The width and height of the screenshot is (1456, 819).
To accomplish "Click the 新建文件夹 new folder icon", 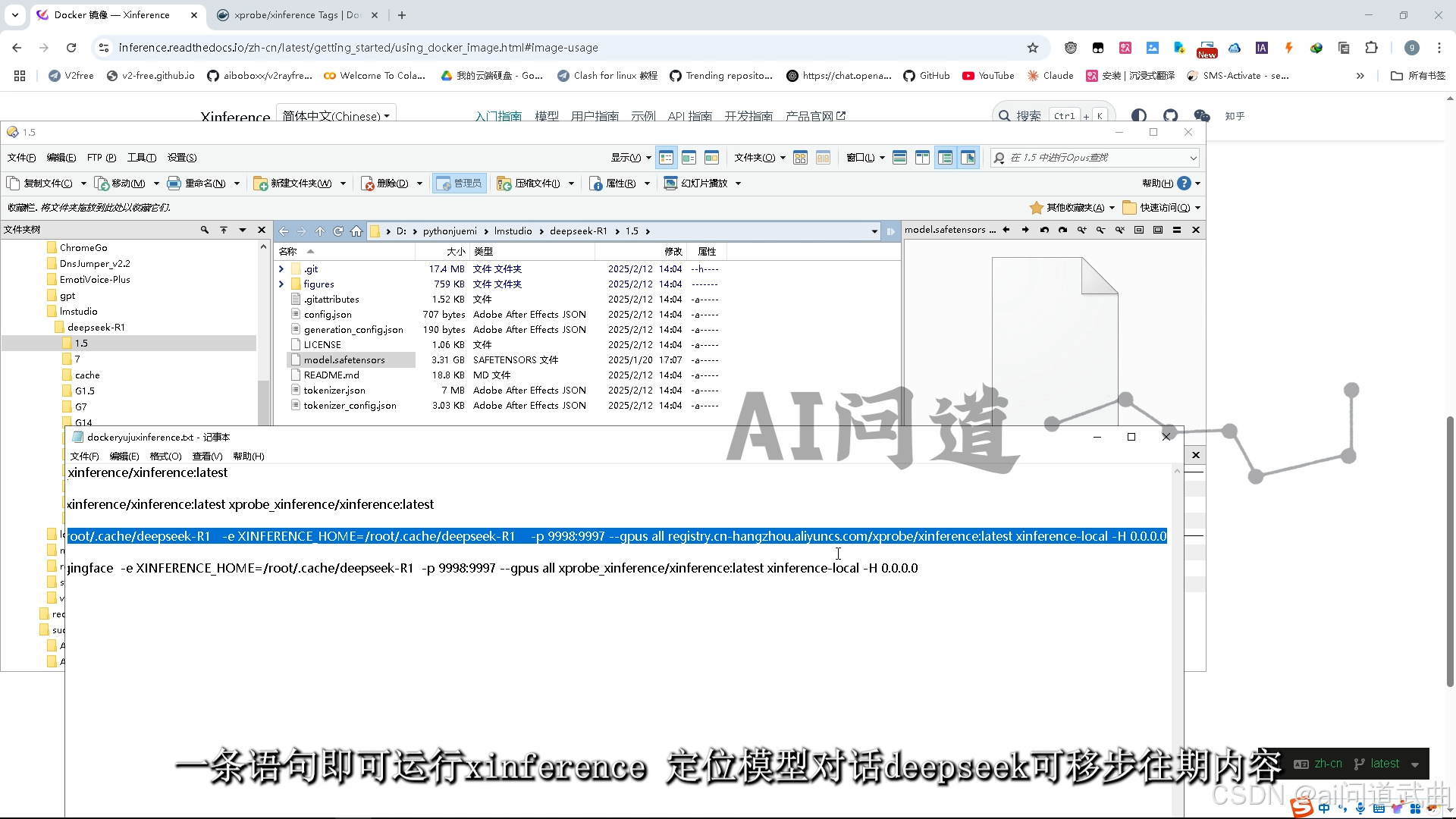I will click(x=261, y=184).
